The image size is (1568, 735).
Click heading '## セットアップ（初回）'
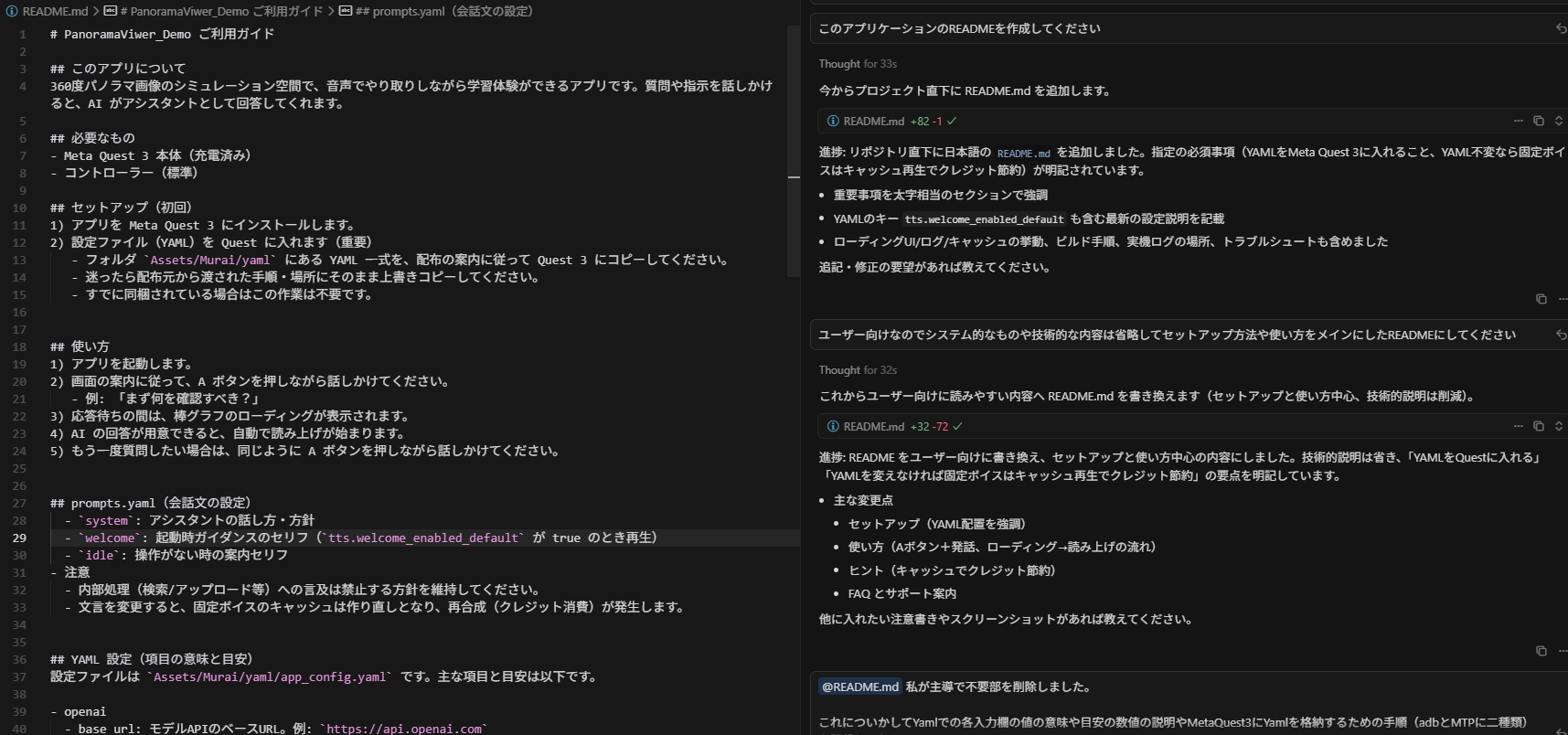[122, 208]
